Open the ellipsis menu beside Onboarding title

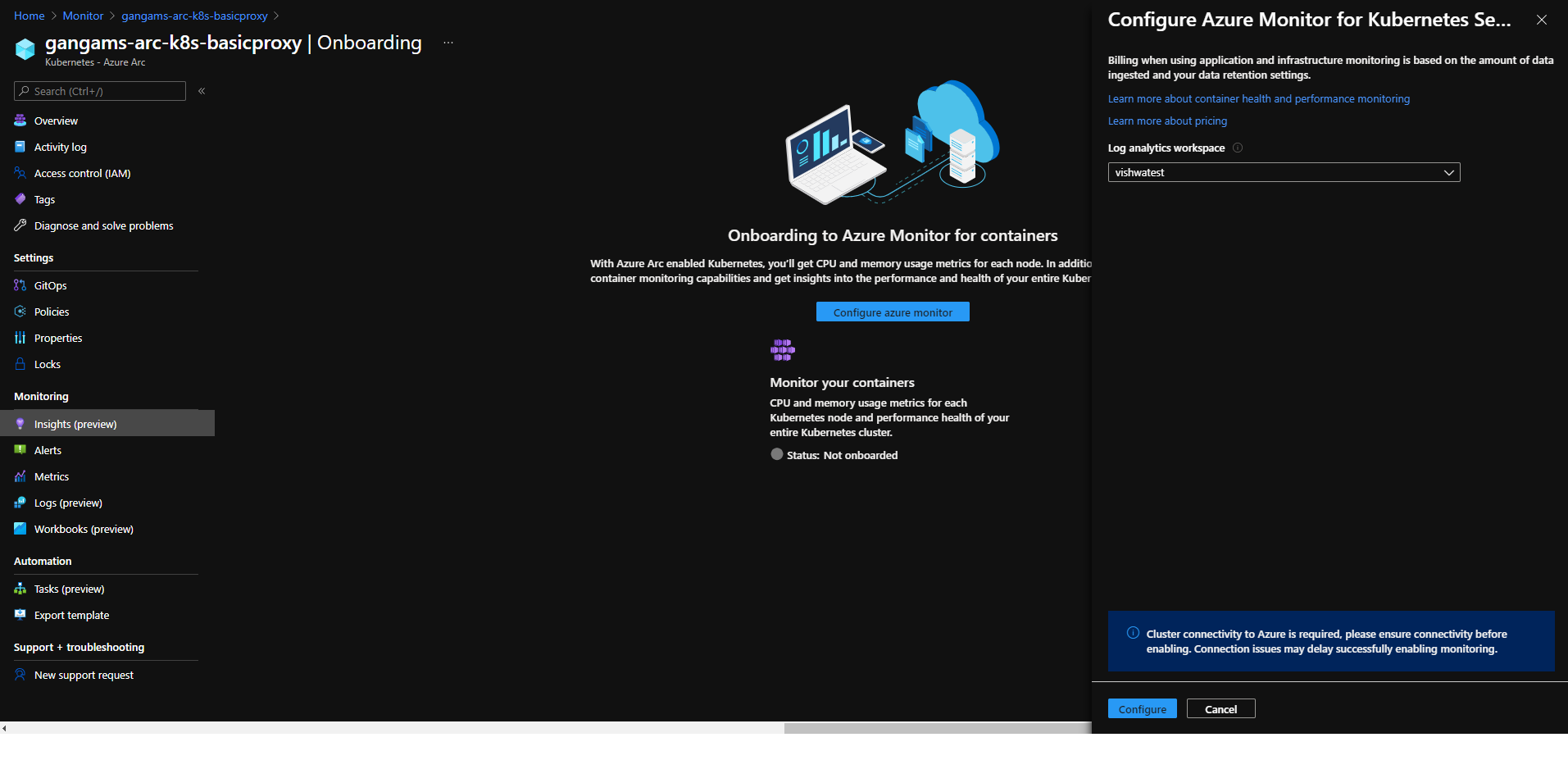[x=448, y=43]
